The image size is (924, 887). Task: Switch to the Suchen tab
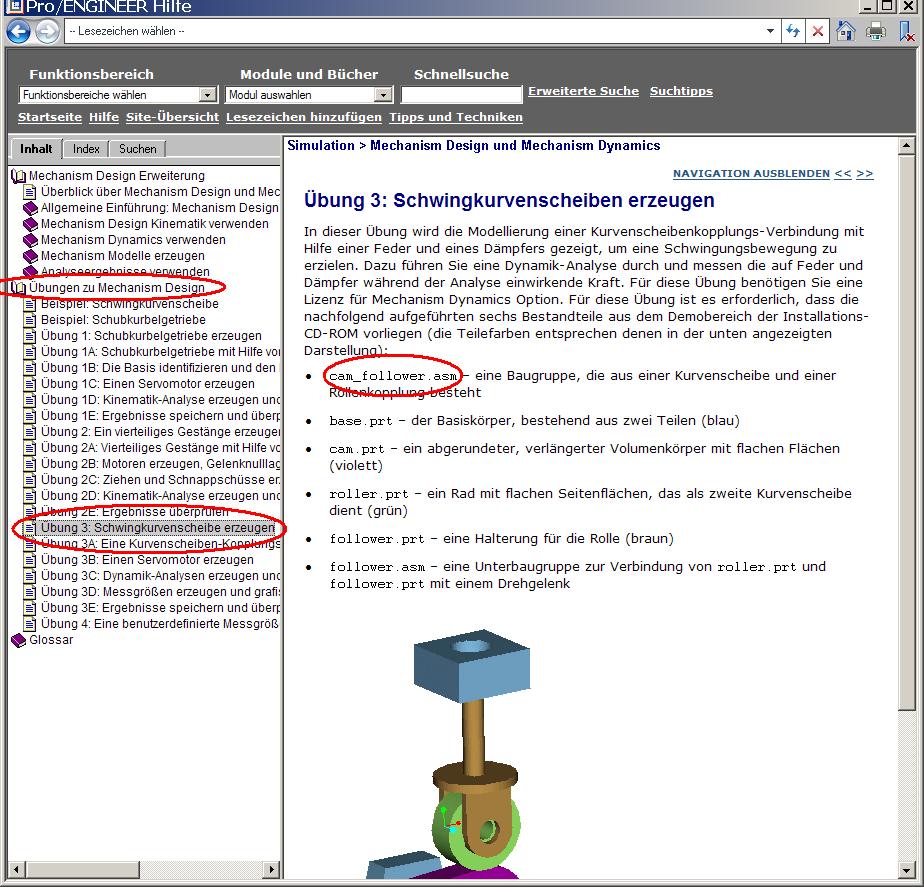point(138,149)
